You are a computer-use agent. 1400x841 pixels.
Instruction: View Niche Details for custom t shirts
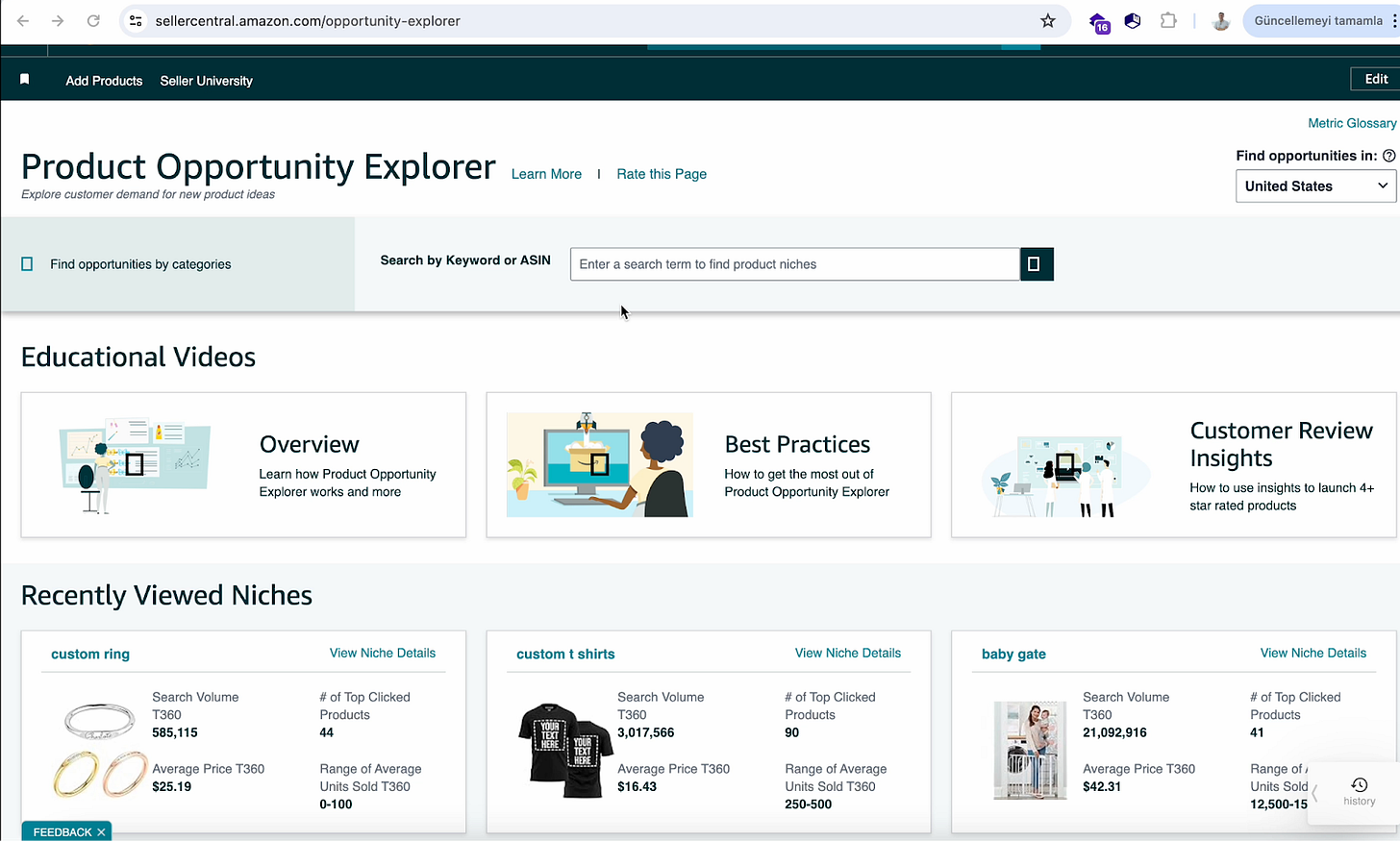pos(848,653)
